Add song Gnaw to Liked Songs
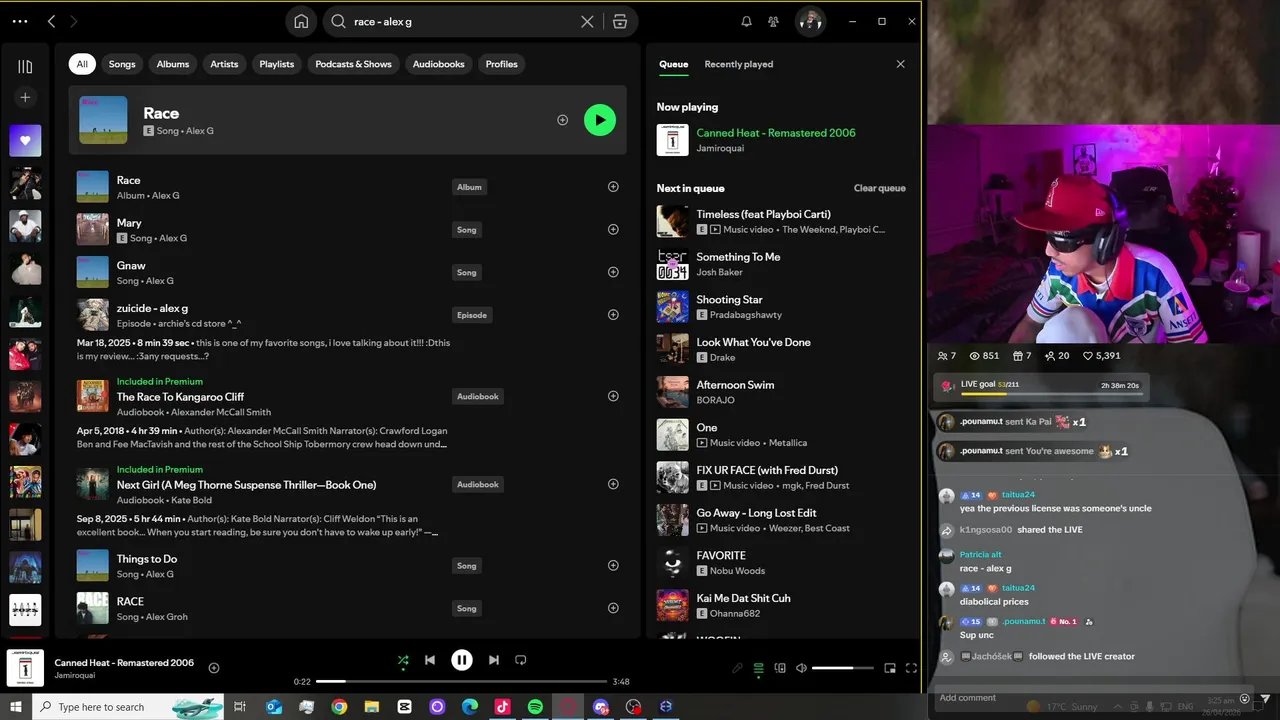Viewport: 1280px width, 720px height. click(x=613, y=272)
